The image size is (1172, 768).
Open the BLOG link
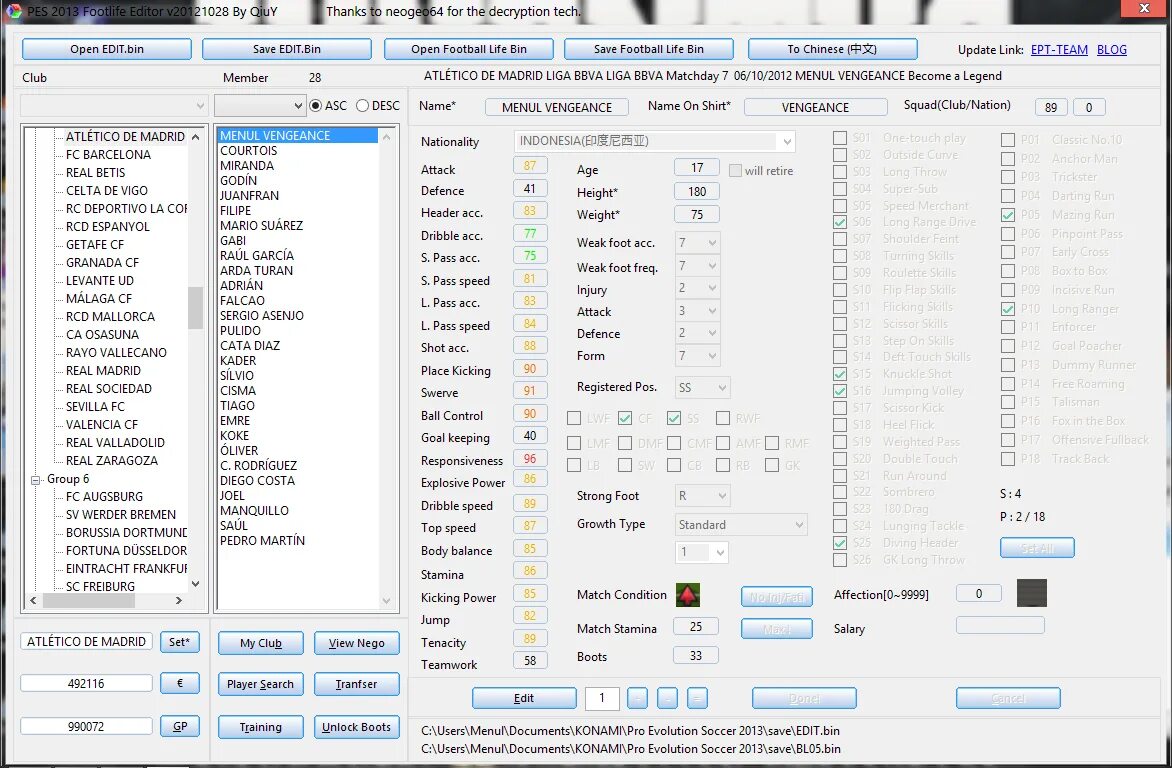(1112, 48)
